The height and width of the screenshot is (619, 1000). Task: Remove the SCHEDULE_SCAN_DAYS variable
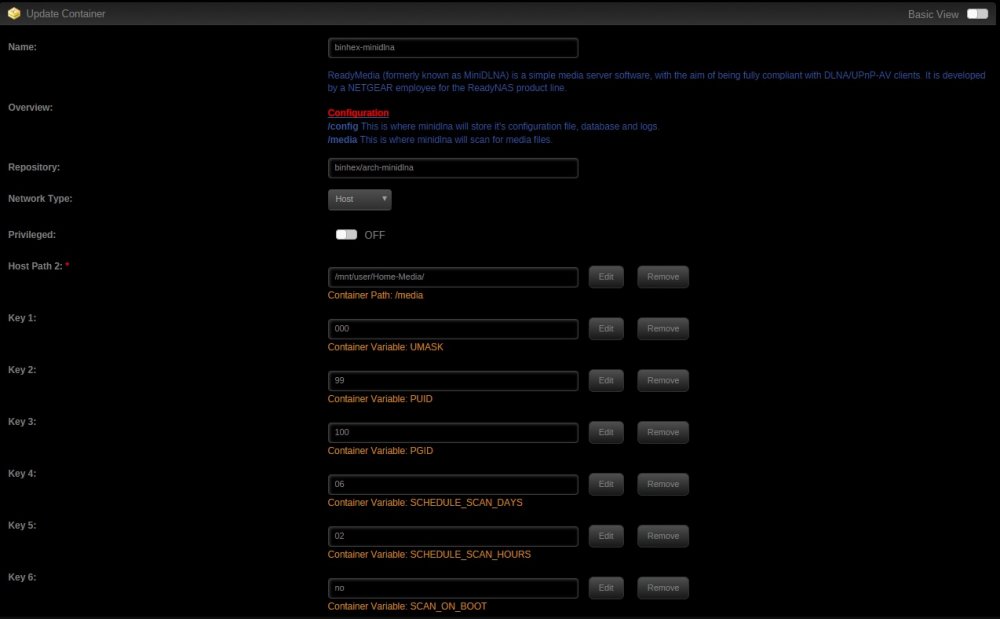(663, 484)
